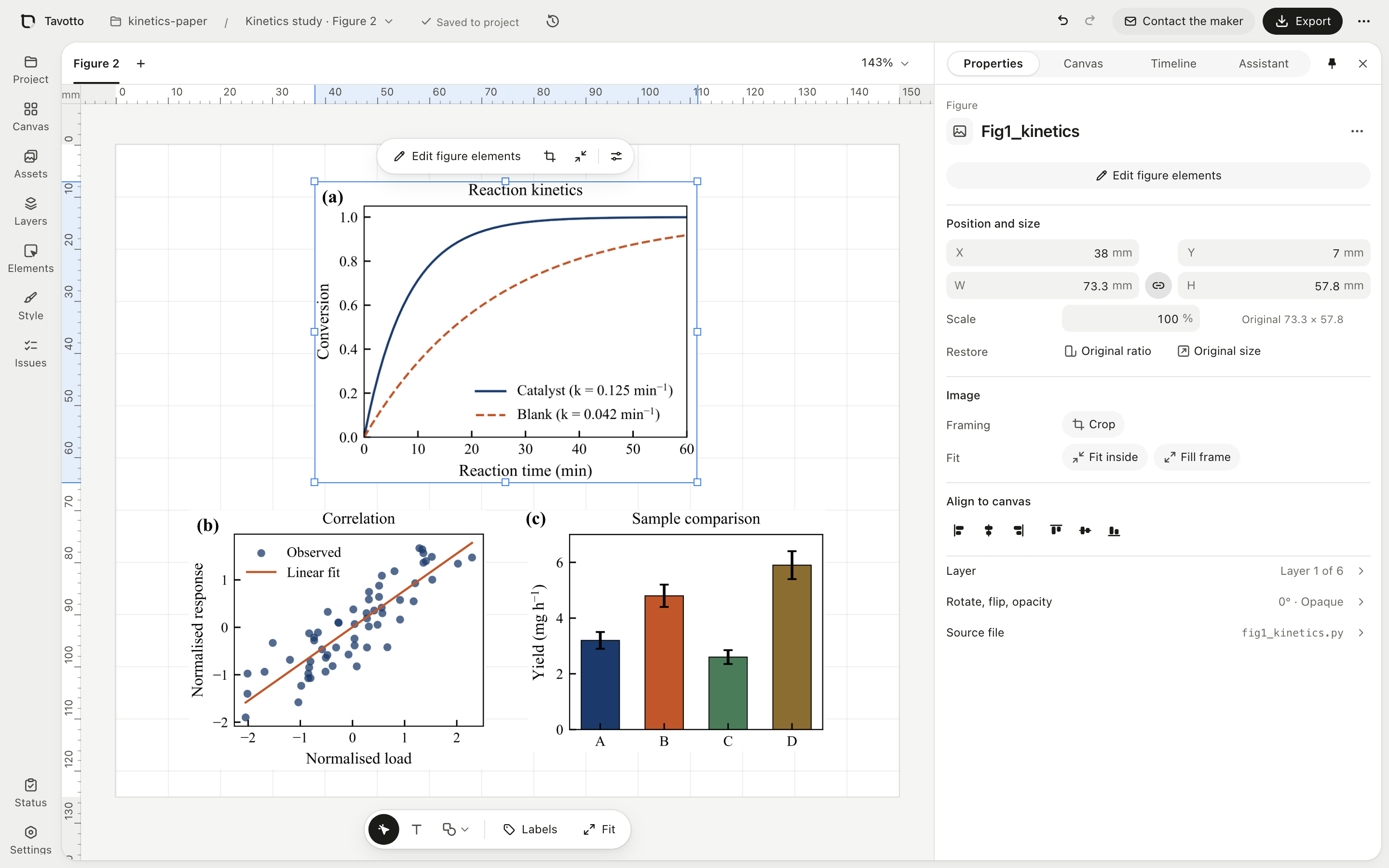The height and width of the screenshot is (868, 1389).
Task: Align figure to canvas top edge
Action: click(1056, 530)
